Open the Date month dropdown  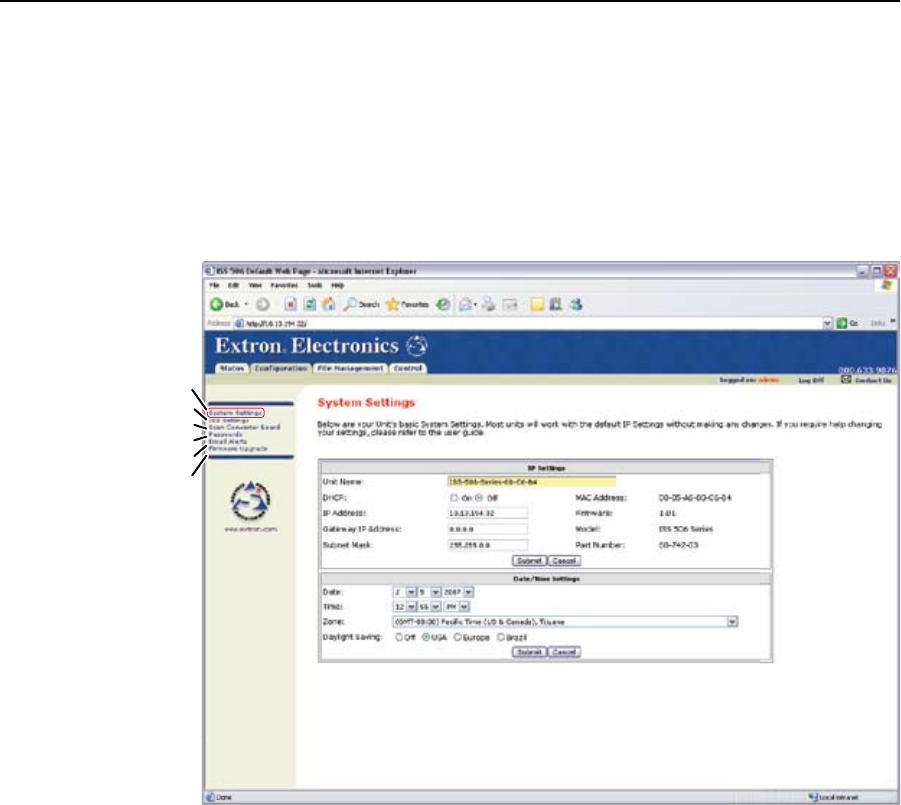pos(411,592)
